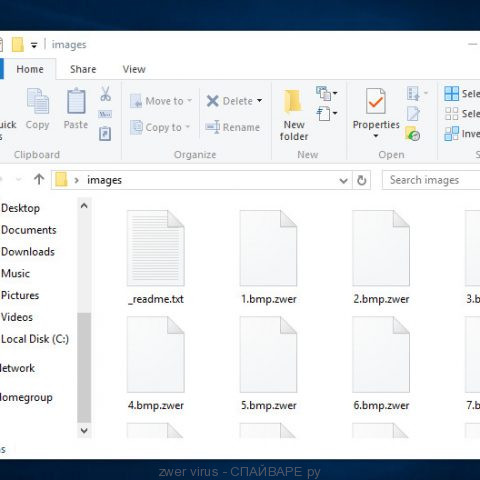Click the History icon in Open group
The image size is (480, 480).
413,133
